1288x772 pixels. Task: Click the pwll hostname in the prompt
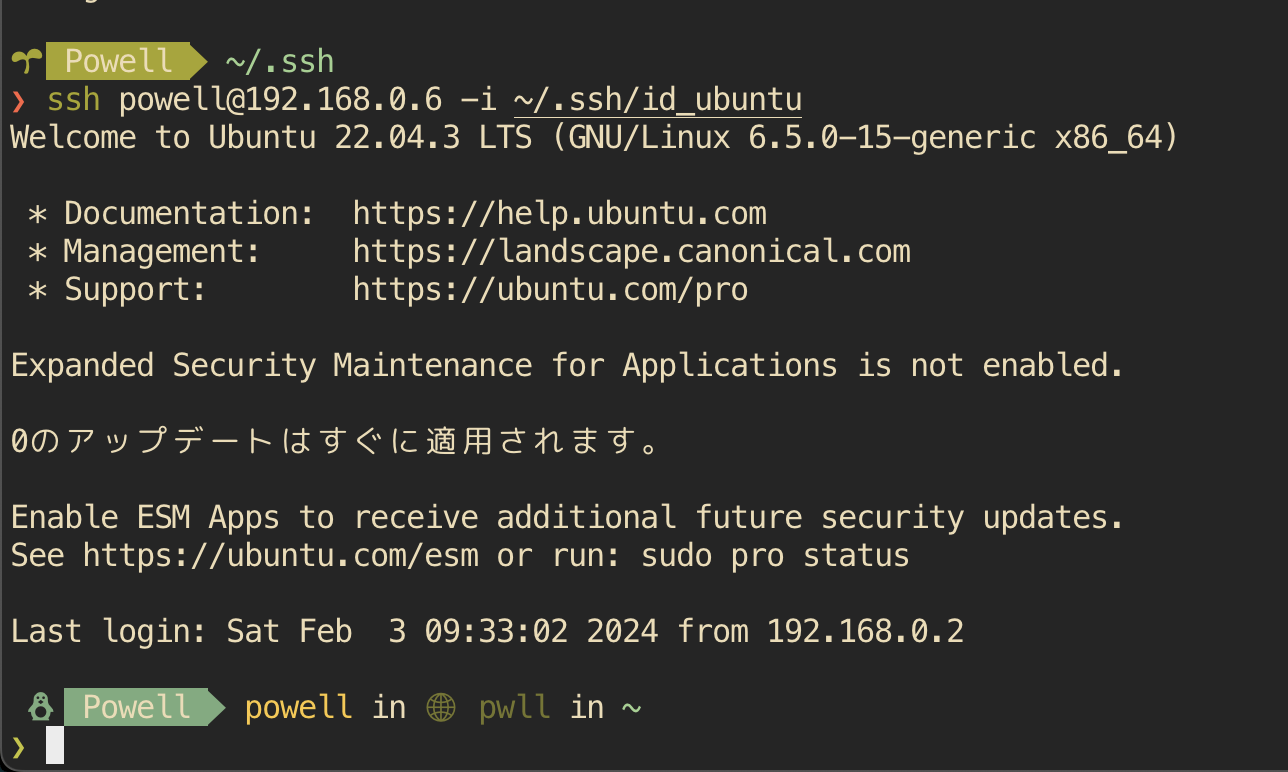[514, 707]
